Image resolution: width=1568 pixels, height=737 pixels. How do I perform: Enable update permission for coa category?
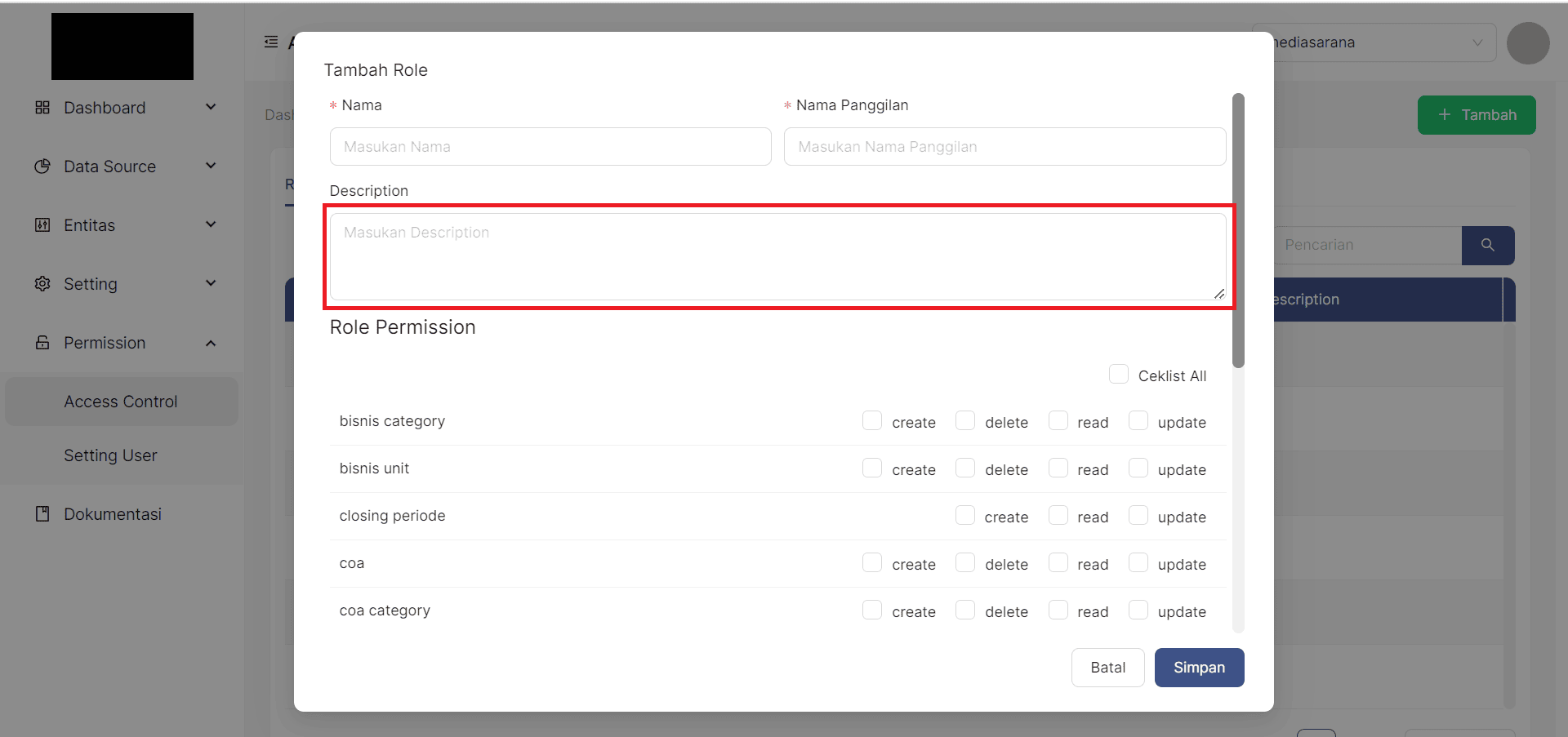coord(1138,610)
